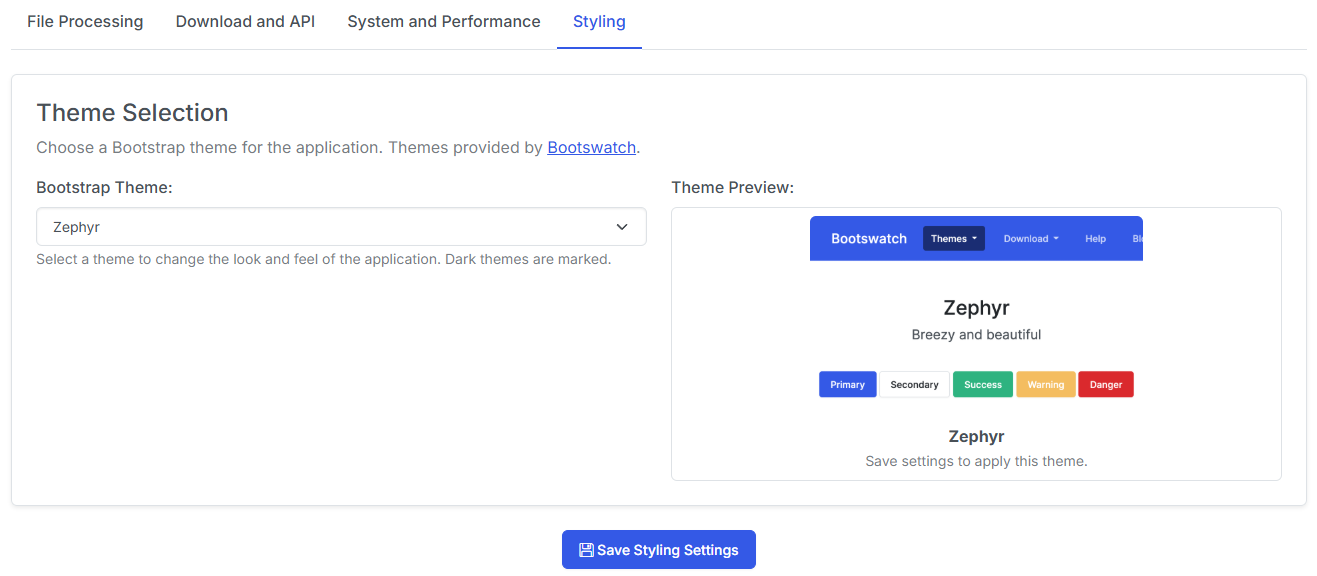Click the green Success button in preview

982,385
